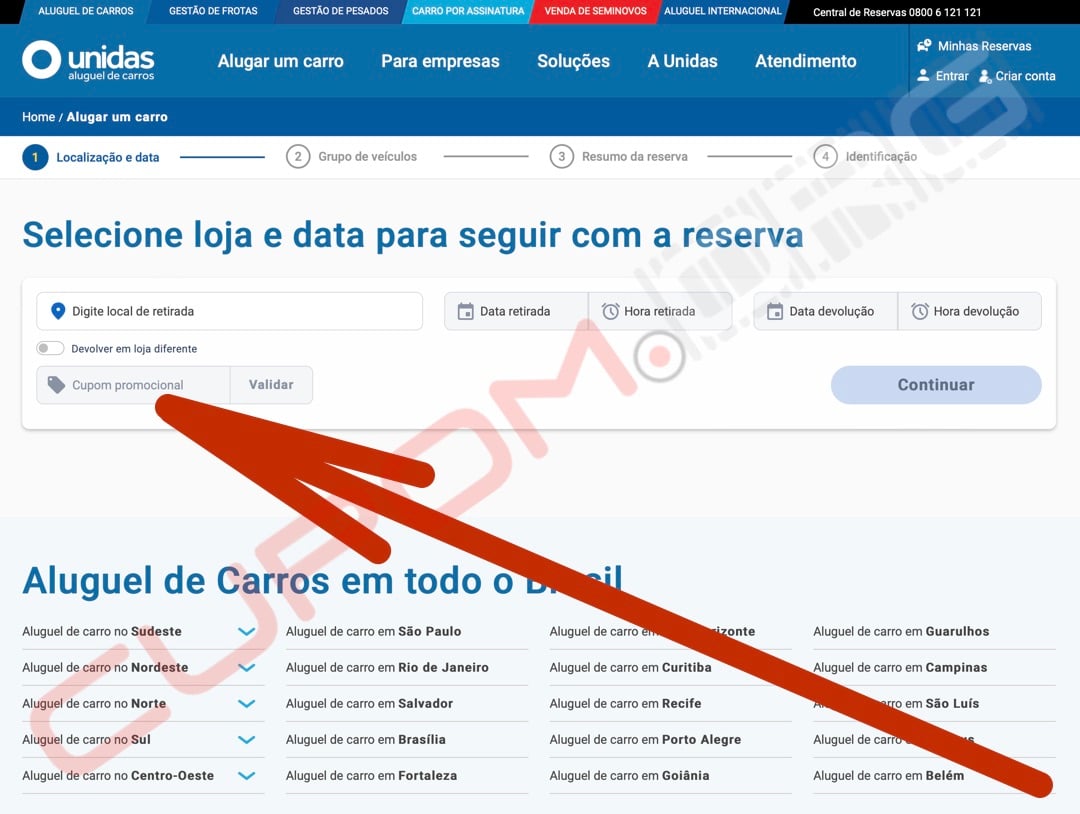The width and height of the screenshot is (1080, 814).
Task: Click Alugar um carro breadcrumb
Action: click(x=117, y=117)
